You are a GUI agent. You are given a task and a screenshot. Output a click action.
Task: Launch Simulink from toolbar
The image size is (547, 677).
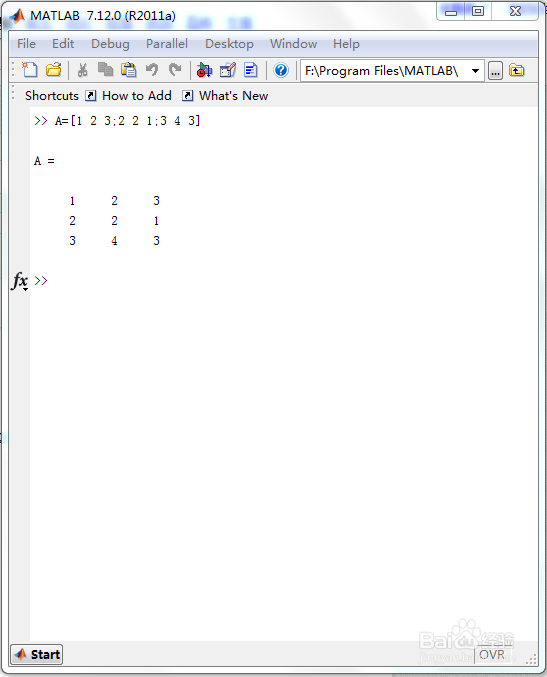pos(204,70)
